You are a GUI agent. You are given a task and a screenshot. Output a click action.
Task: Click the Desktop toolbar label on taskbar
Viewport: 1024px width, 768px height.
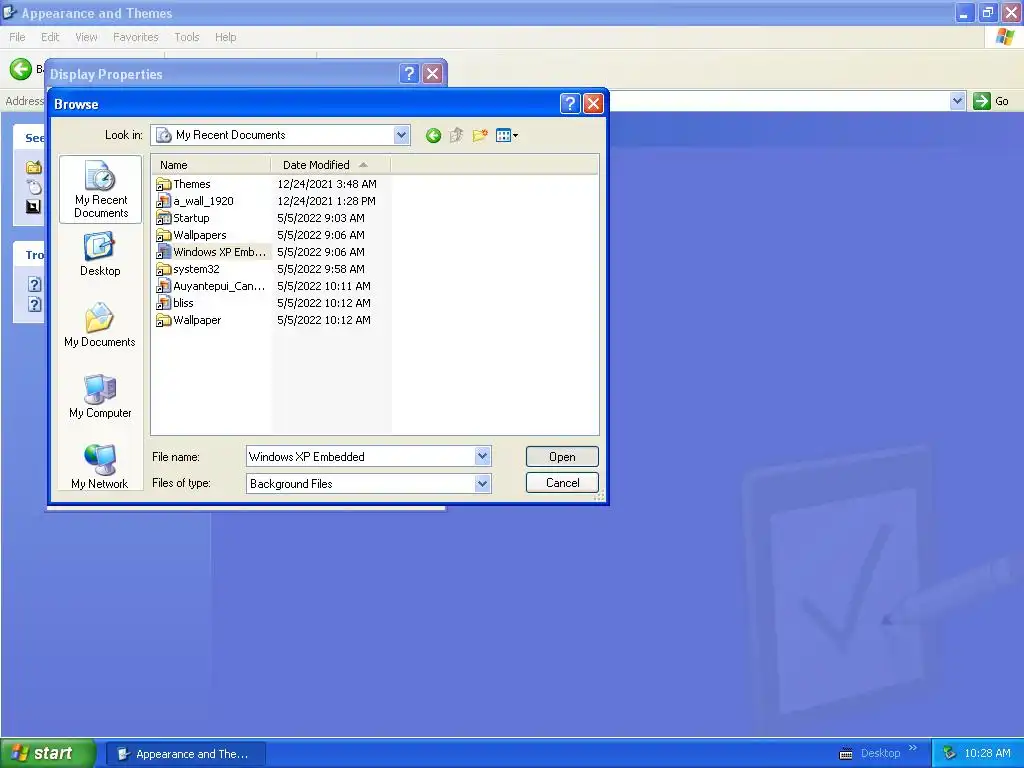click(x=880, y=753)
